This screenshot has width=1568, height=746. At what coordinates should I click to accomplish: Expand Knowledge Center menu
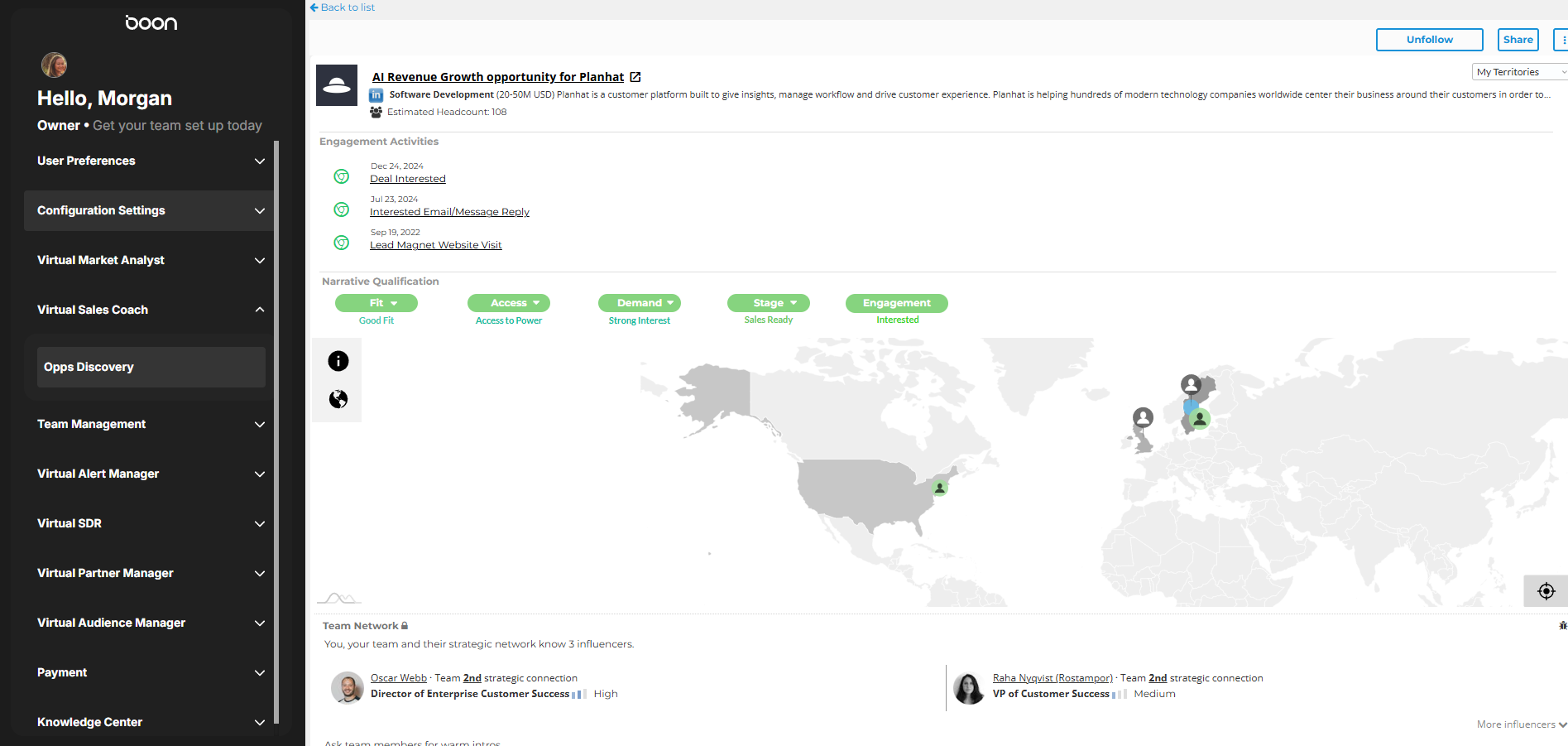(150, 722)
